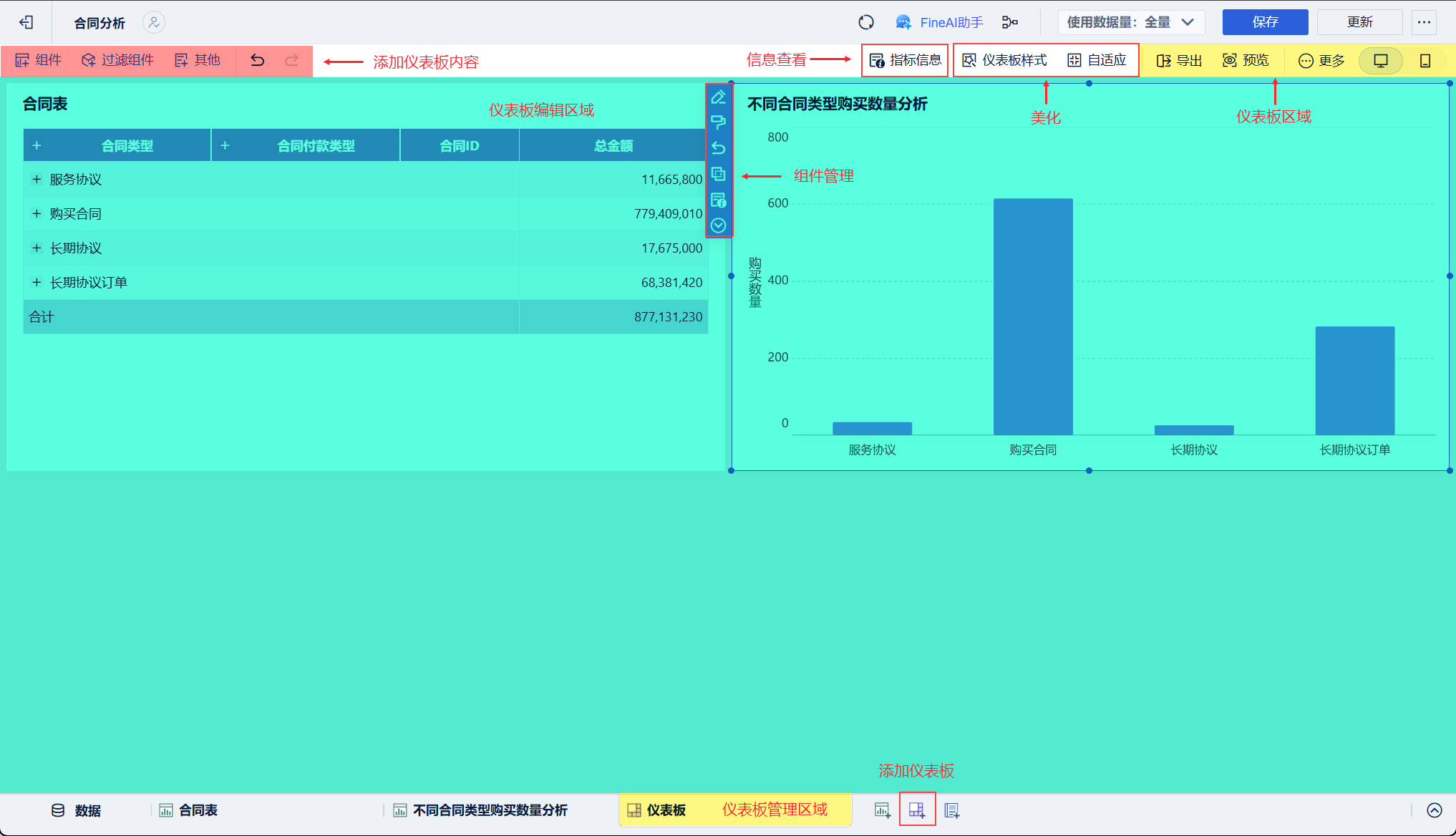The width and height of the screenshot is (1456, 836).
Task: Open the 使用数据量 全量 dropdown
Action: click(x=1131, y=23)
